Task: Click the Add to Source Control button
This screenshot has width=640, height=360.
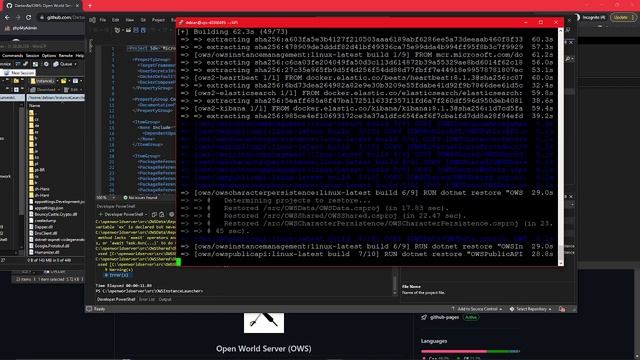Action: [x=476, y=309]
